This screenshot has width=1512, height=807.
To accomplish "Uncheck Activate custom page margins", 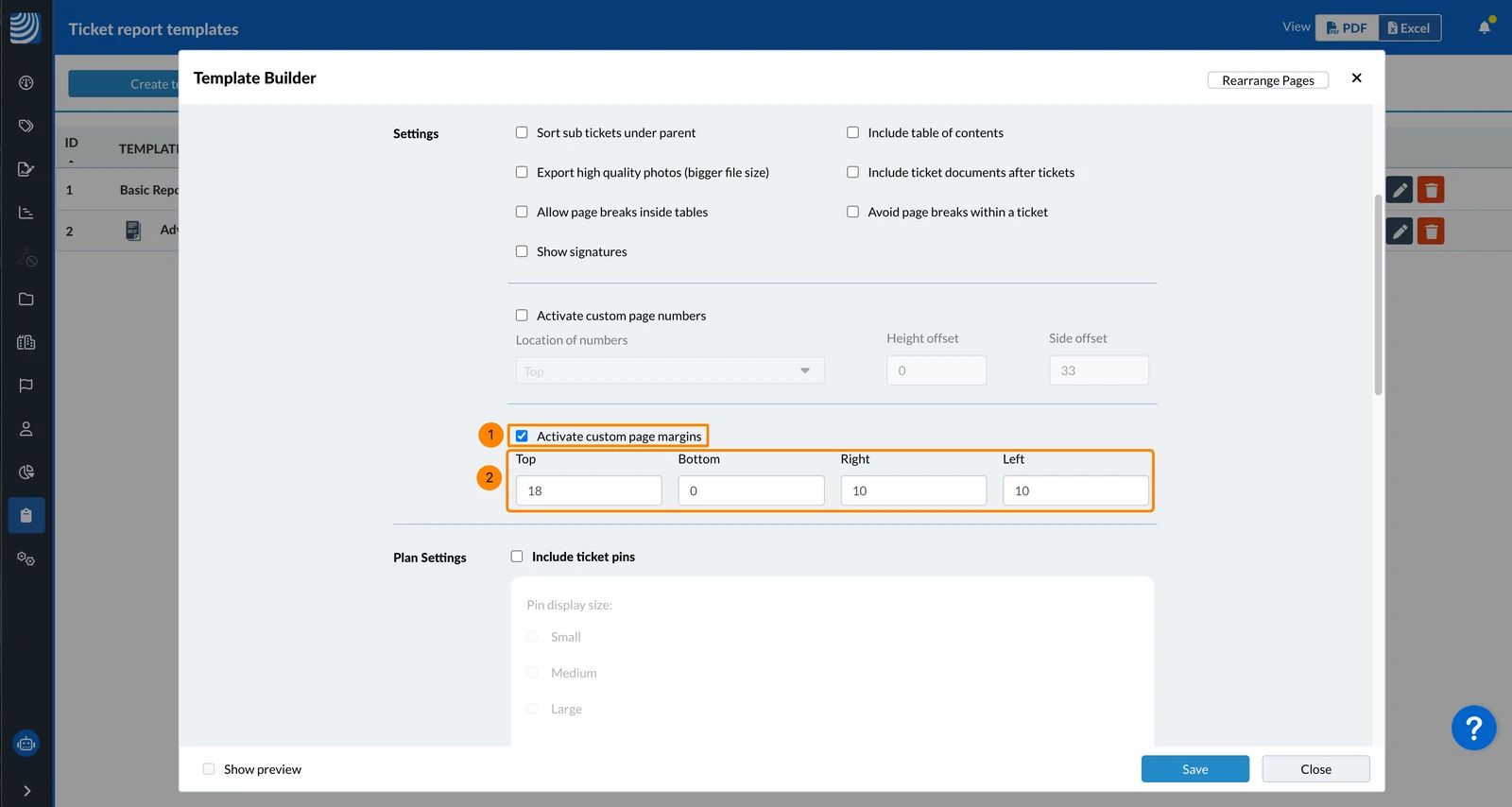I will pyautogui.click(x=522, y=436).
